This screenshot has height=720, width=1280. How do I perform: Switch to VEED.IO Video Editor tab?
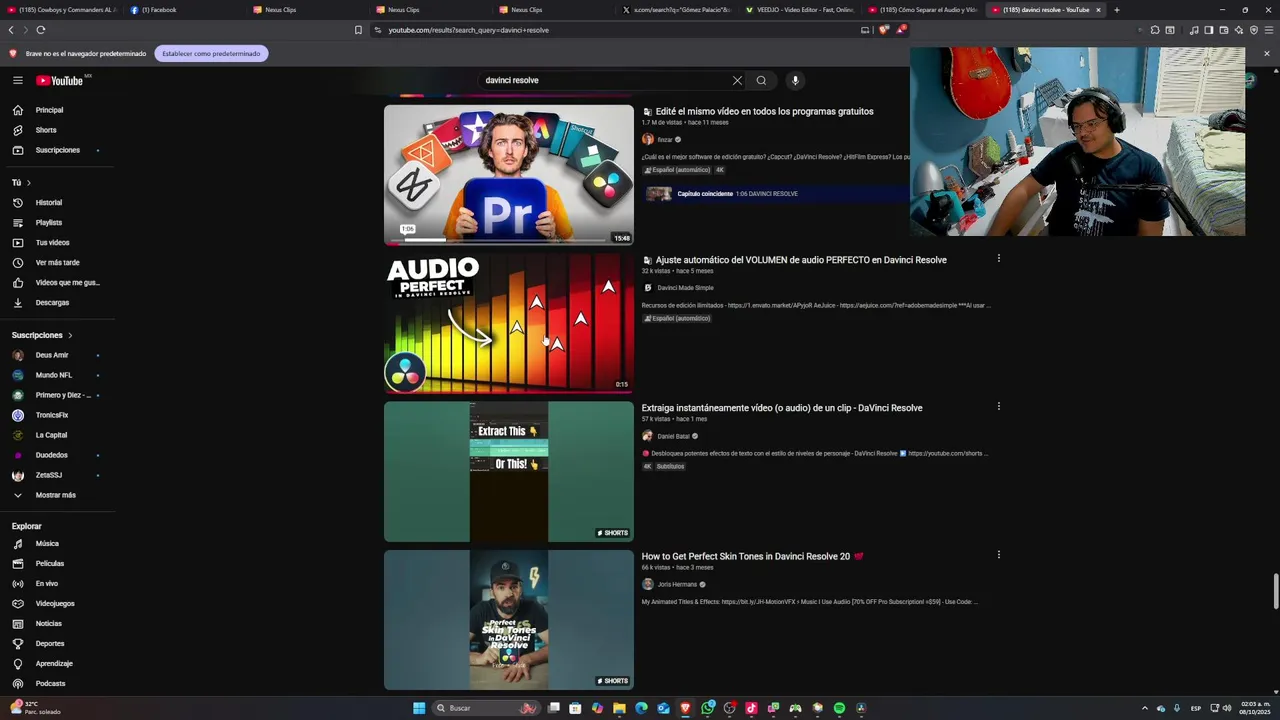(x=802, y=10)
